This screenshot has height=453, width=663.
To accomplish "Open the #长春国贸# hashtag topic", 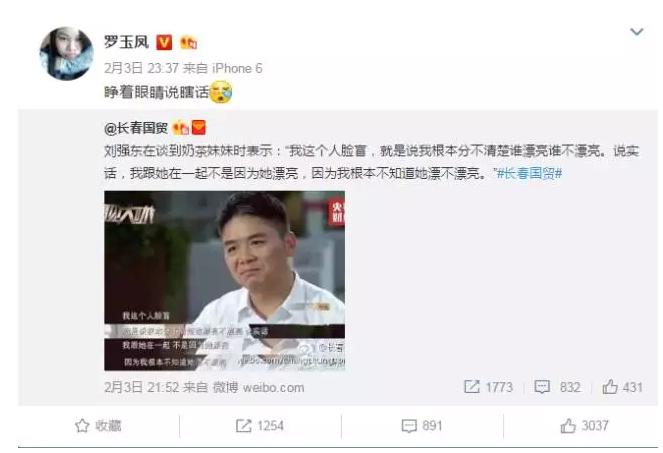I will (x=529, y=173).
